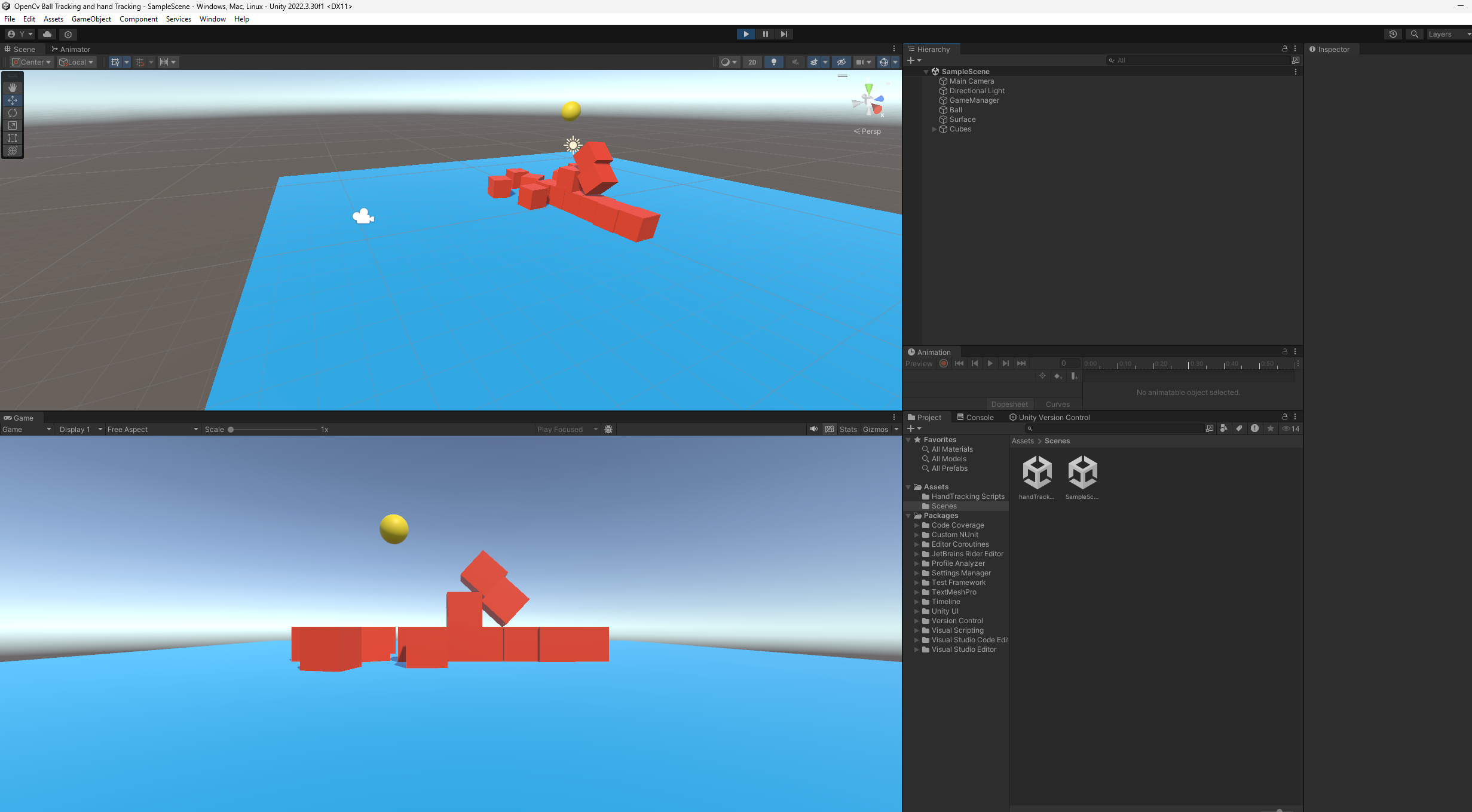Open the Center pivot mode dropdown
The image size is (1472, 812).
[32, 62]
